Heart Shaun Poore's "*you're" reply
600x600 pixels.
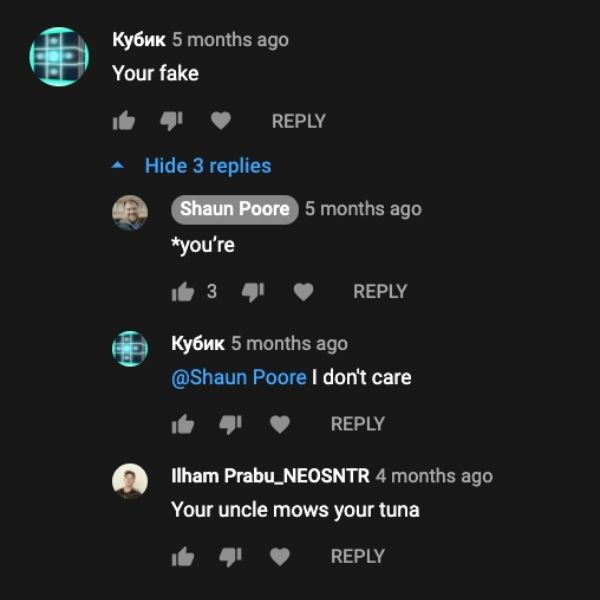tap(303, 292)
